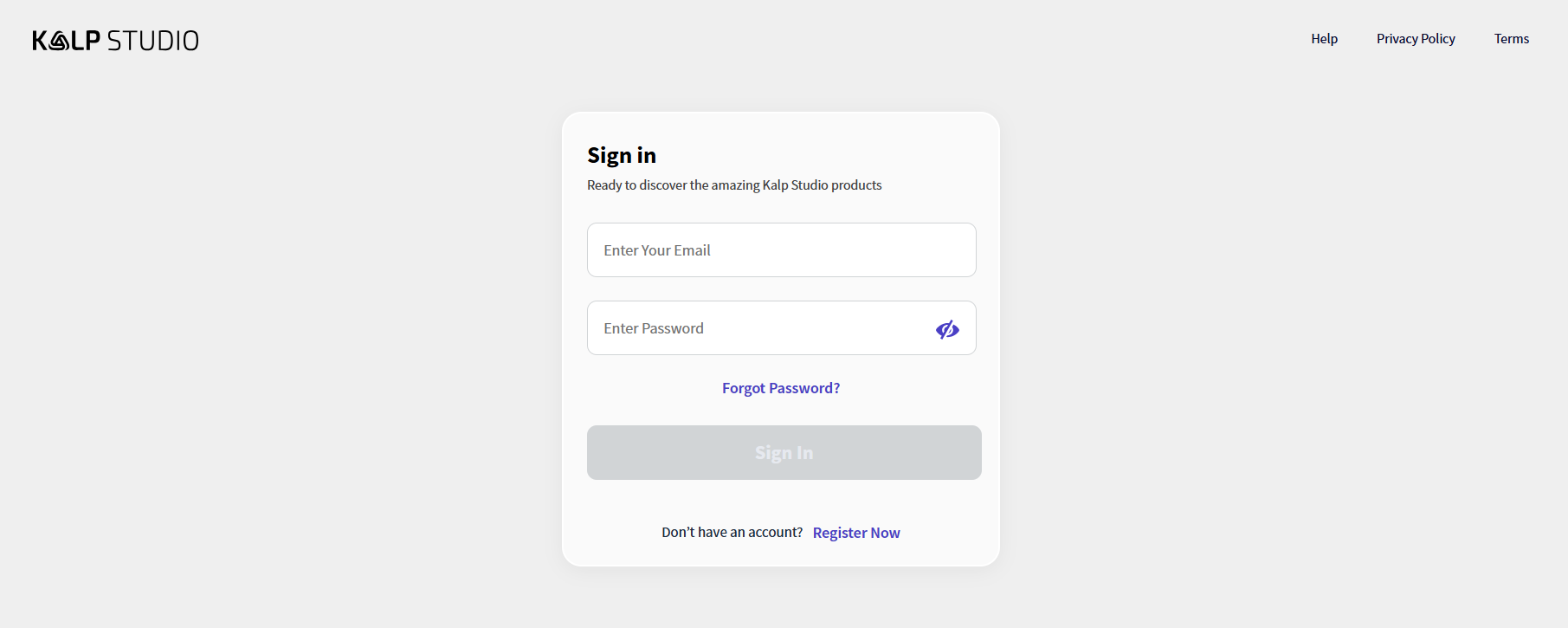Click the triangular emblem in the KALP wordmark
Screen dimensions: 1568x628
tap(60, 41)
